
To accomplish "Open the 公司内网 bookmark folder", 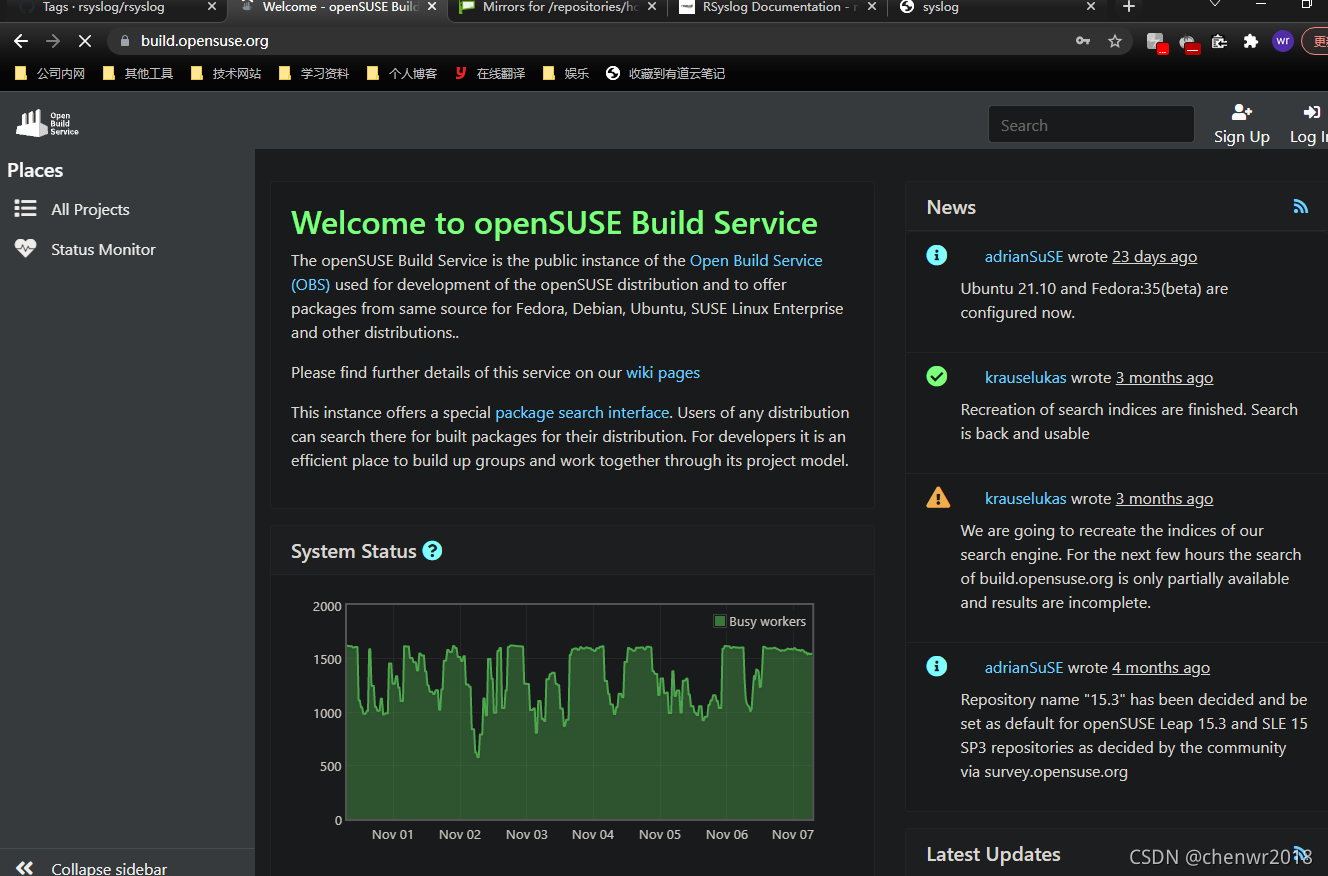I will (50, 73).
